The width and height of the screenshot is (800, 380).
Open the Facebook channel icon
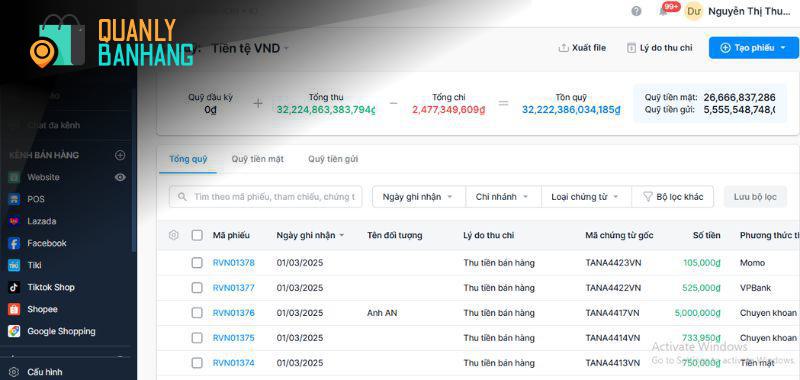(14, 243)
